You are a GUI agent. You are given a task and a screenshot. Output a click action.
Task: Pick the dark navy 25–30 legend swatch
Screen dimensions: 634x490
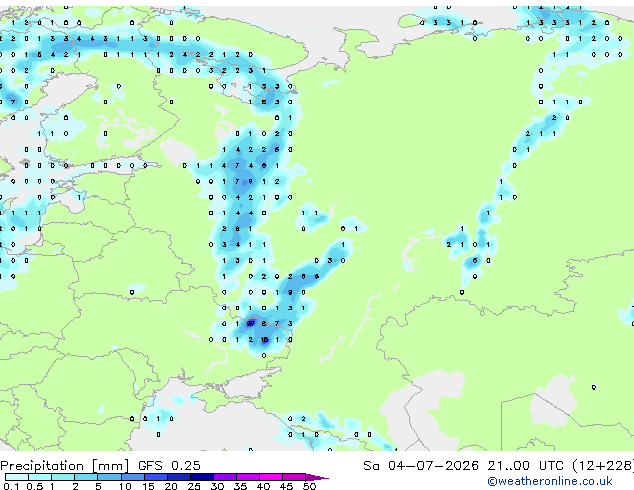pyautogui.click(x=202, y=477)
